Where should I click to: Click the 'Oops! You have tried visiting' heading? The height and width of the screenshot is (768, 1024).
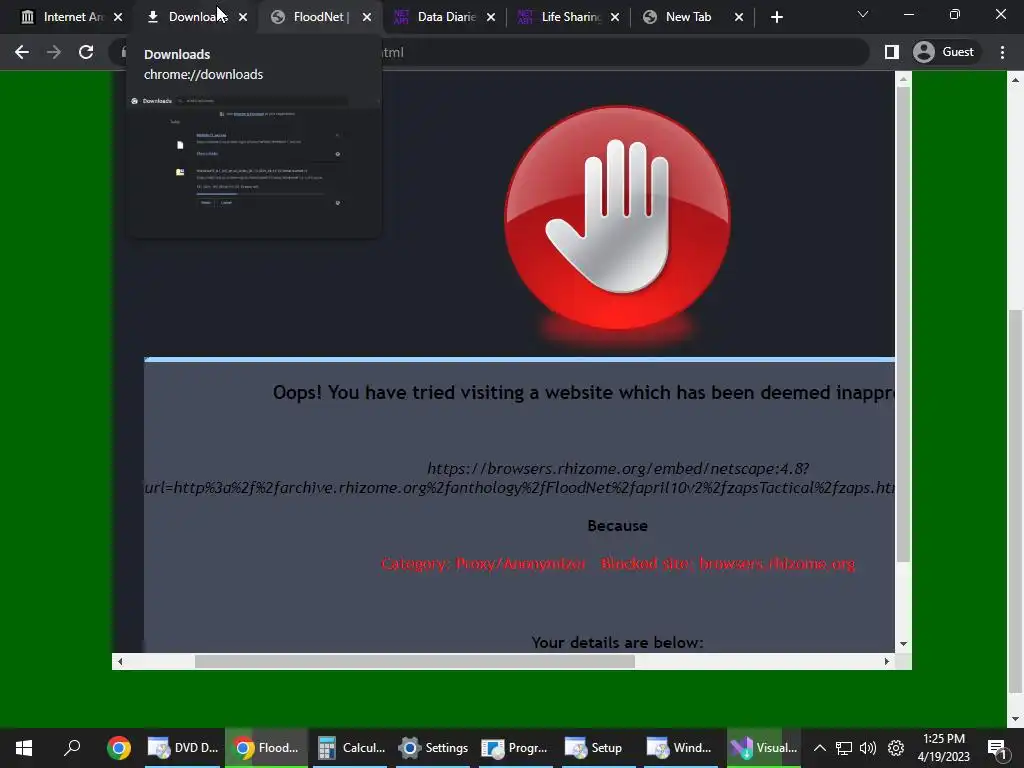583,392
